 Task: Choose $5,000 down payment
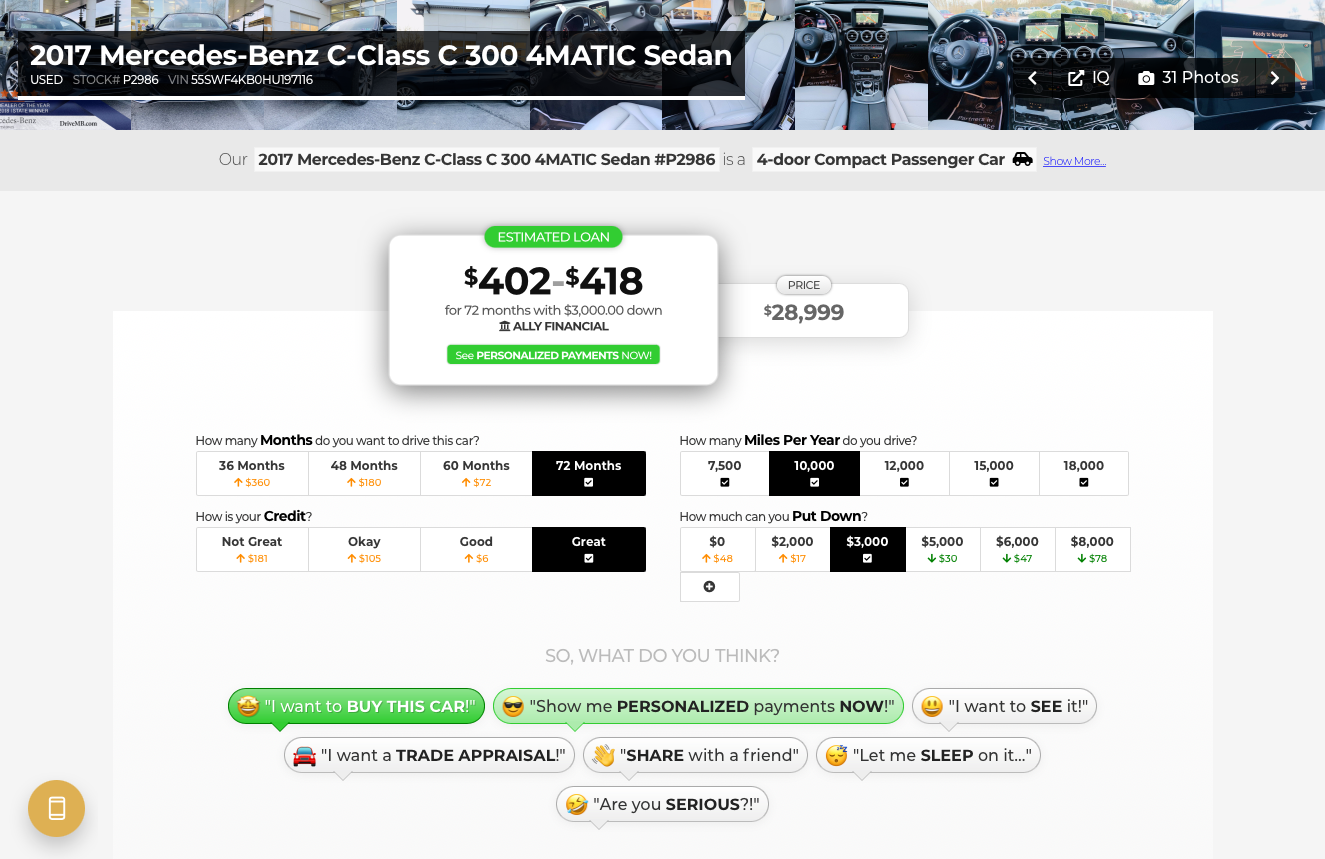point(942,549)
